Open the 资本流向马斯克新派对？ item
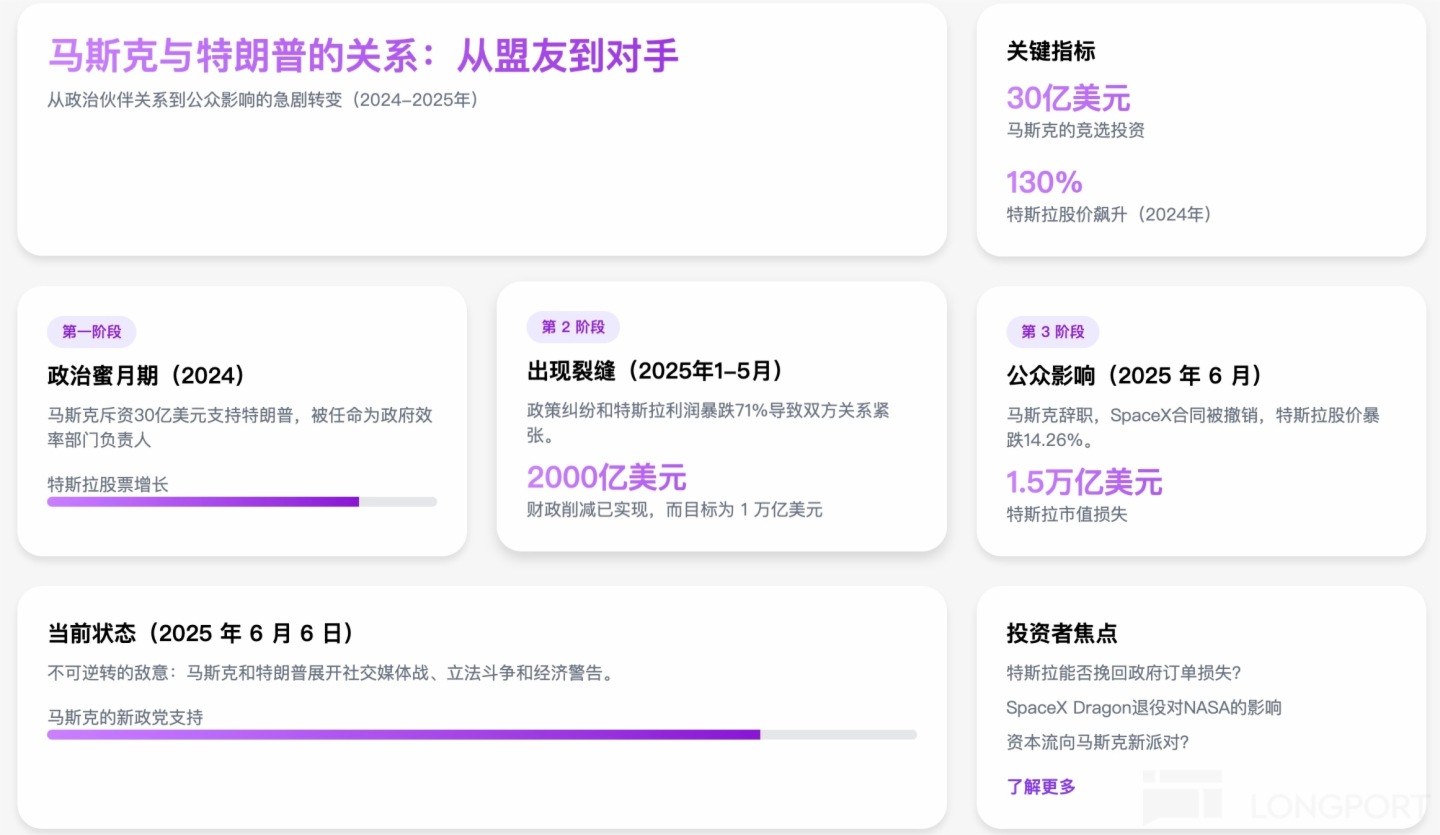The width and height of the screenshot is (1440, 835). pyautogui.click(x=1098, y=742)
